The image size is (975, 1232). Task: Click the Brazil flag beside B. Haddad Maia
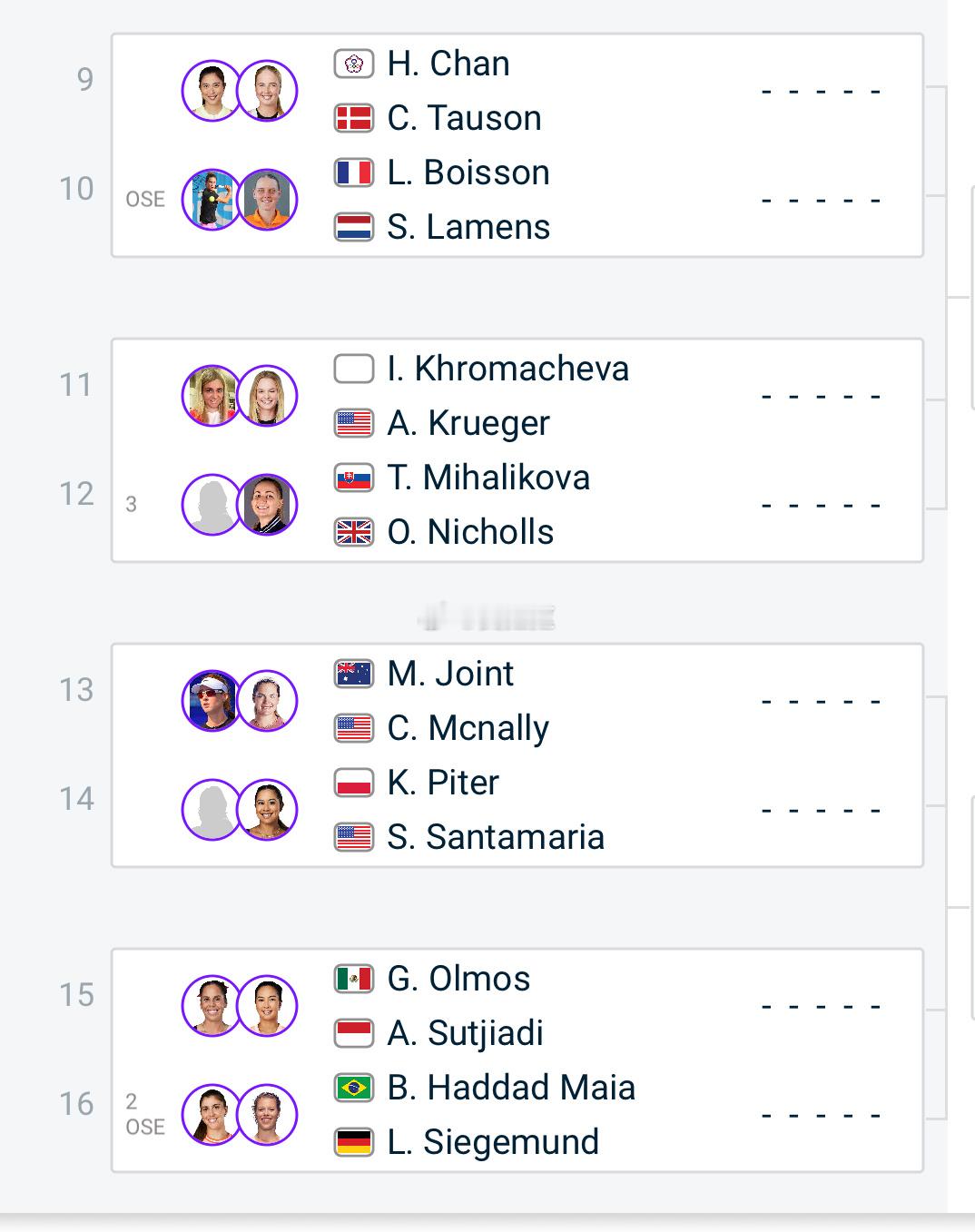click(354, 1088)
